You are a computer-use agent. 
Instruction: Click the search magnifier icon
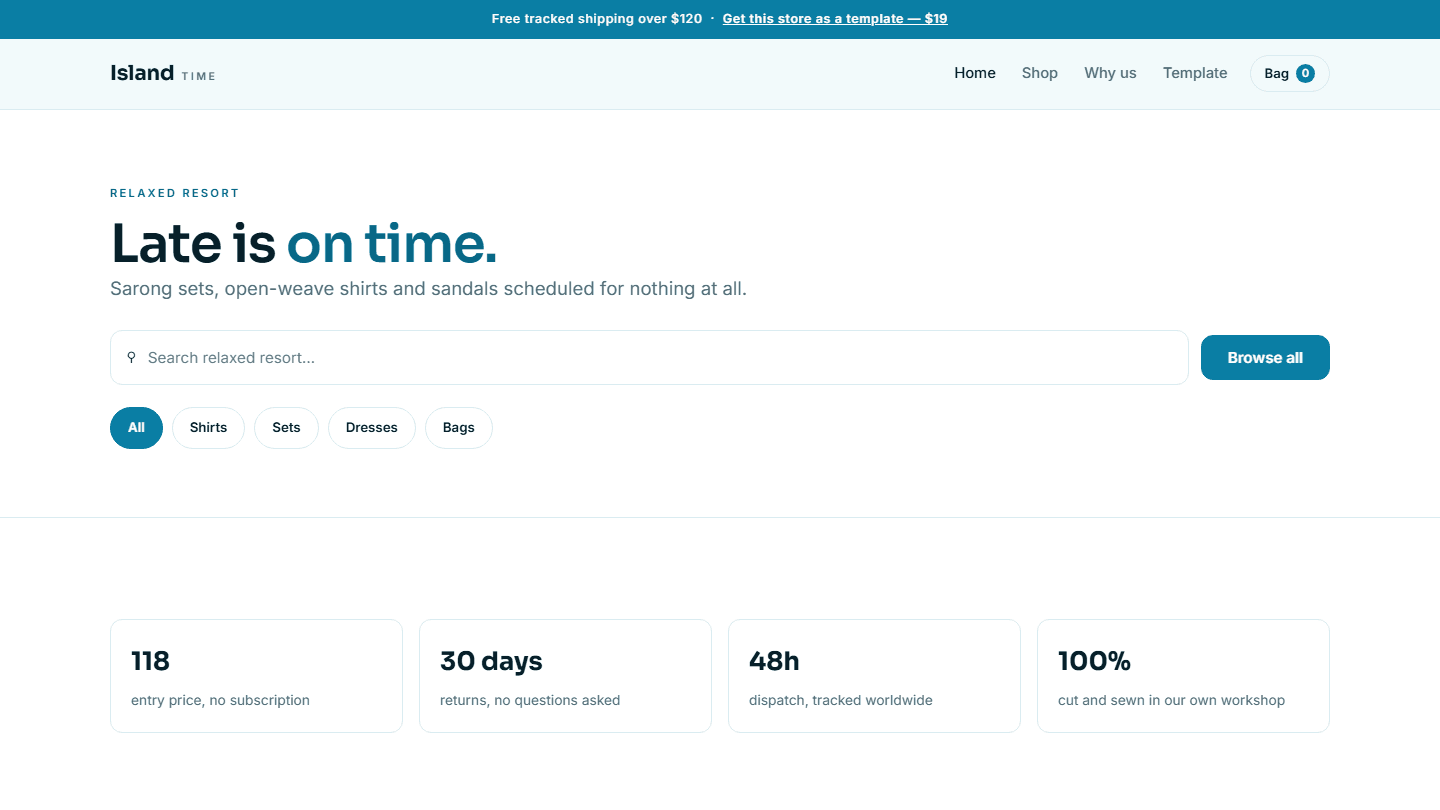pyautogui.click(x=131, y=357)
